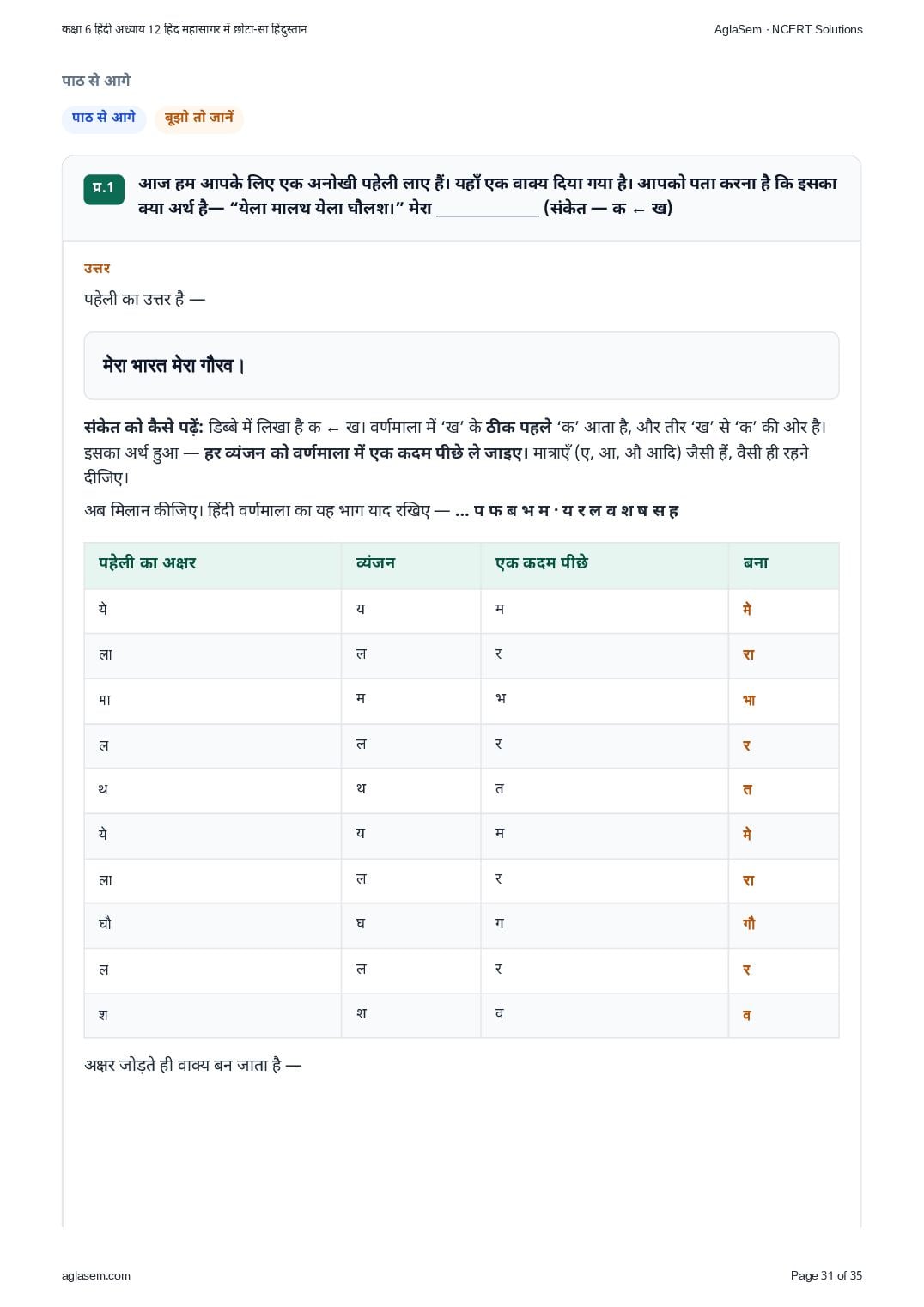The height and width of the screenshot is (1307, 924).
Task: Click the orange result 'भा' in the table
Action: coord(749,700)
